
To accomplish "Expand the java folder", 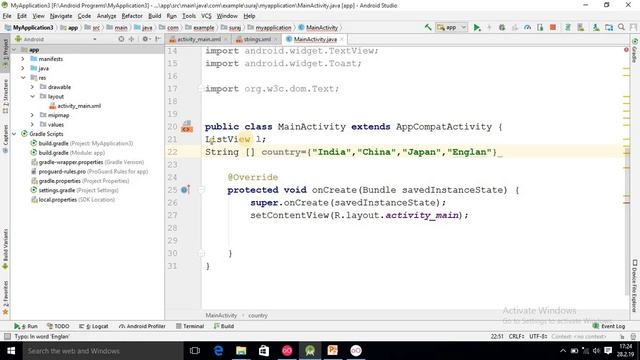I will [x=23, y=68].
